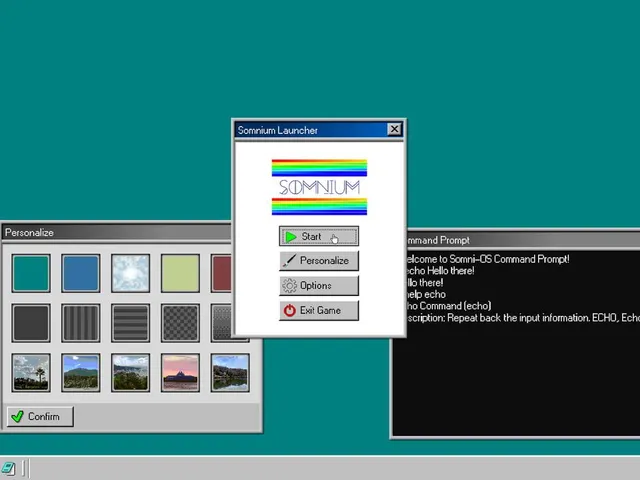Click the green play Start button
This screenshot has height=480, width=640.
(319, 236)
